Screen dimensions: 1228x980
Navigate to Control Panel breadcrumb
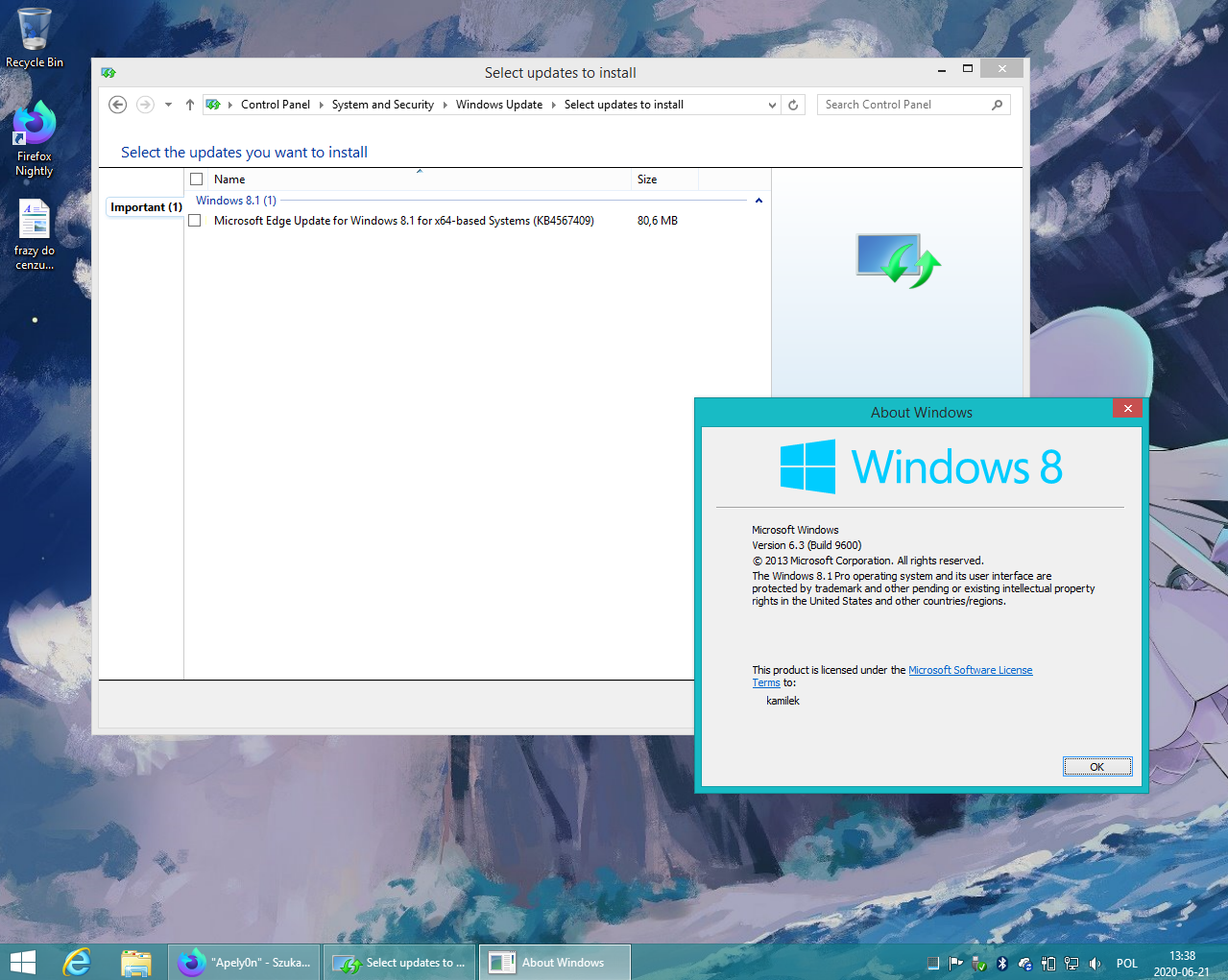[x=276, y=105]
